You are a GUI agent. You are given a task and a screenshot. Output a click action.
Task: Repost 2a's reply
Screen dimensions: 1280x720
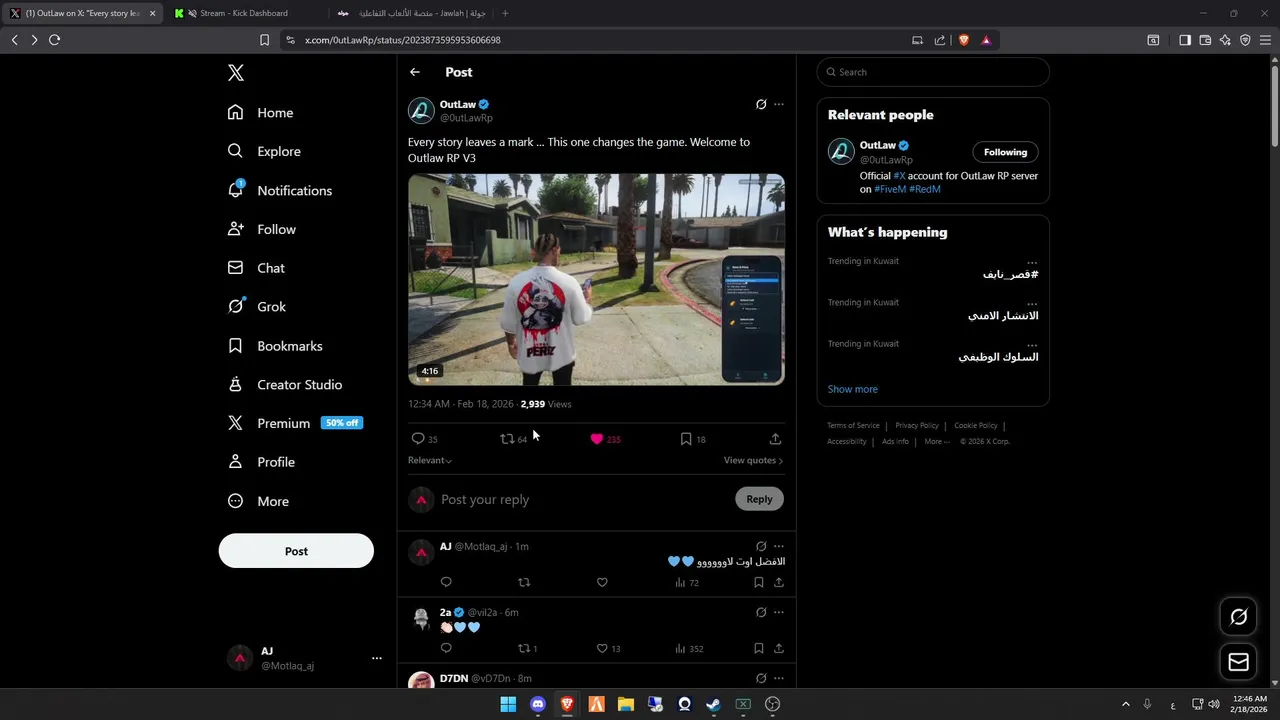point(527,648)
